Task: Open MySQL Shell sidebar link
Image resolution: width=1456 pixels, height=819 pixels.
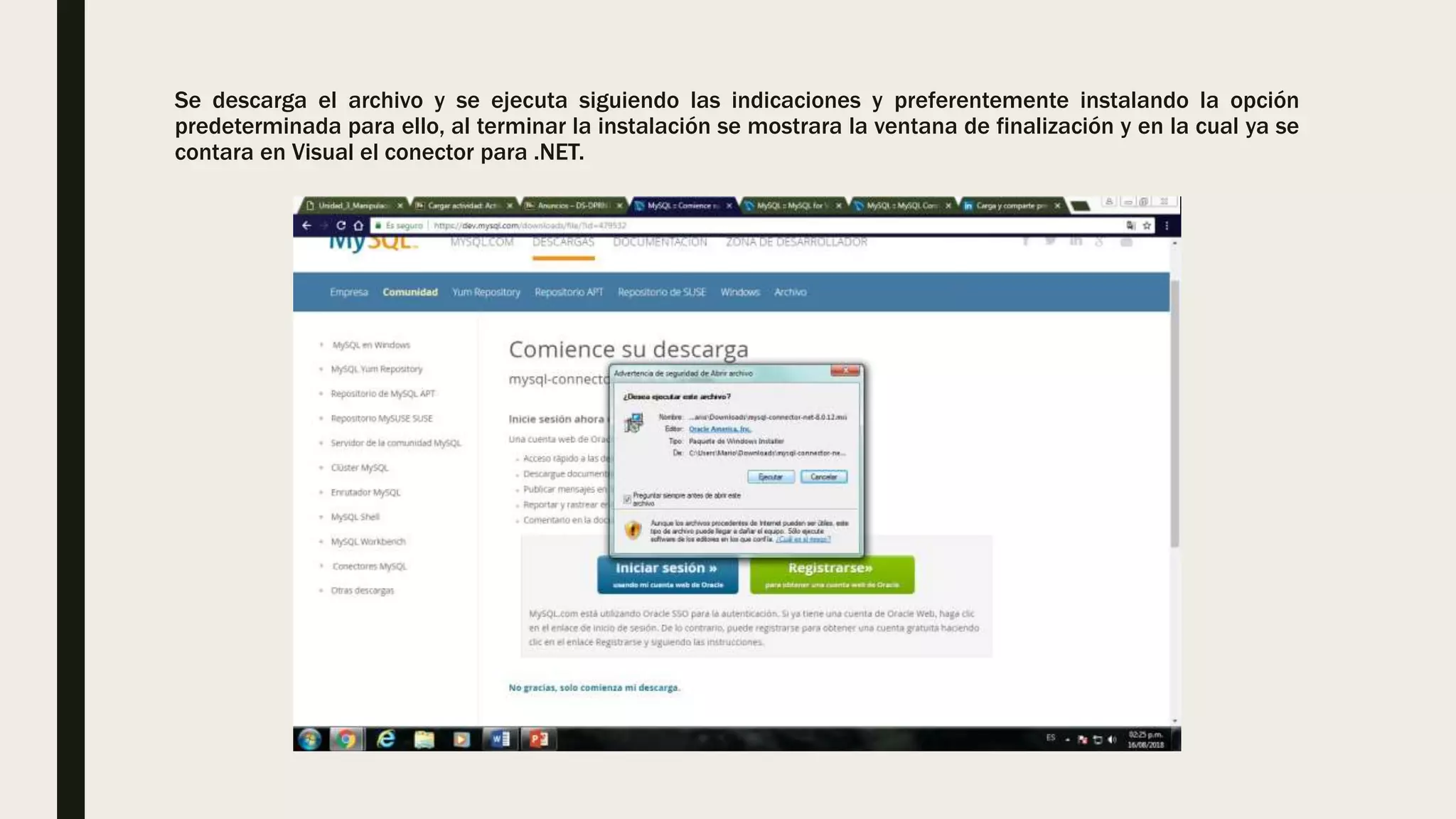Action: (x=355, y=517)
